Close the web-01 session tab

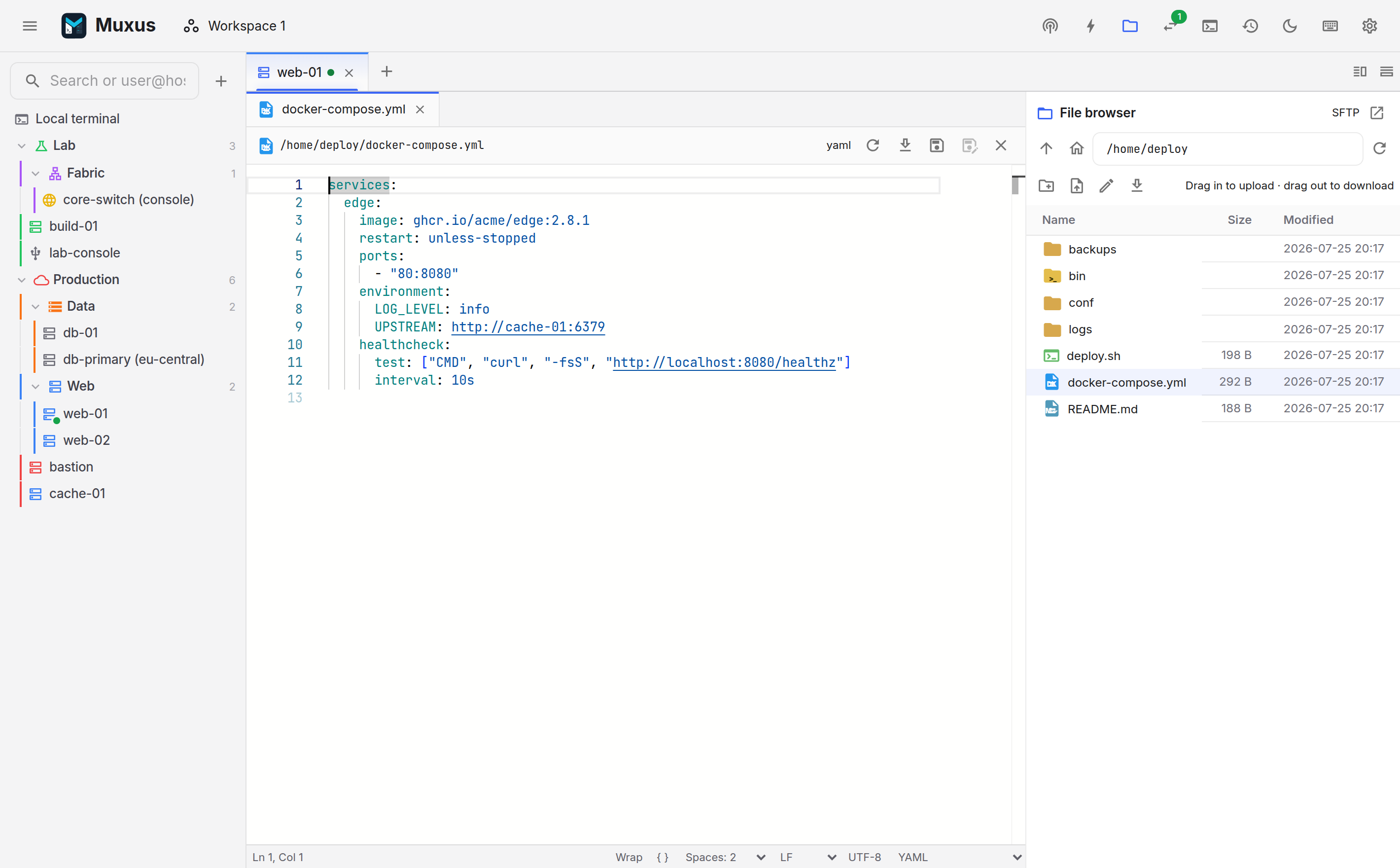pos(349,73)
